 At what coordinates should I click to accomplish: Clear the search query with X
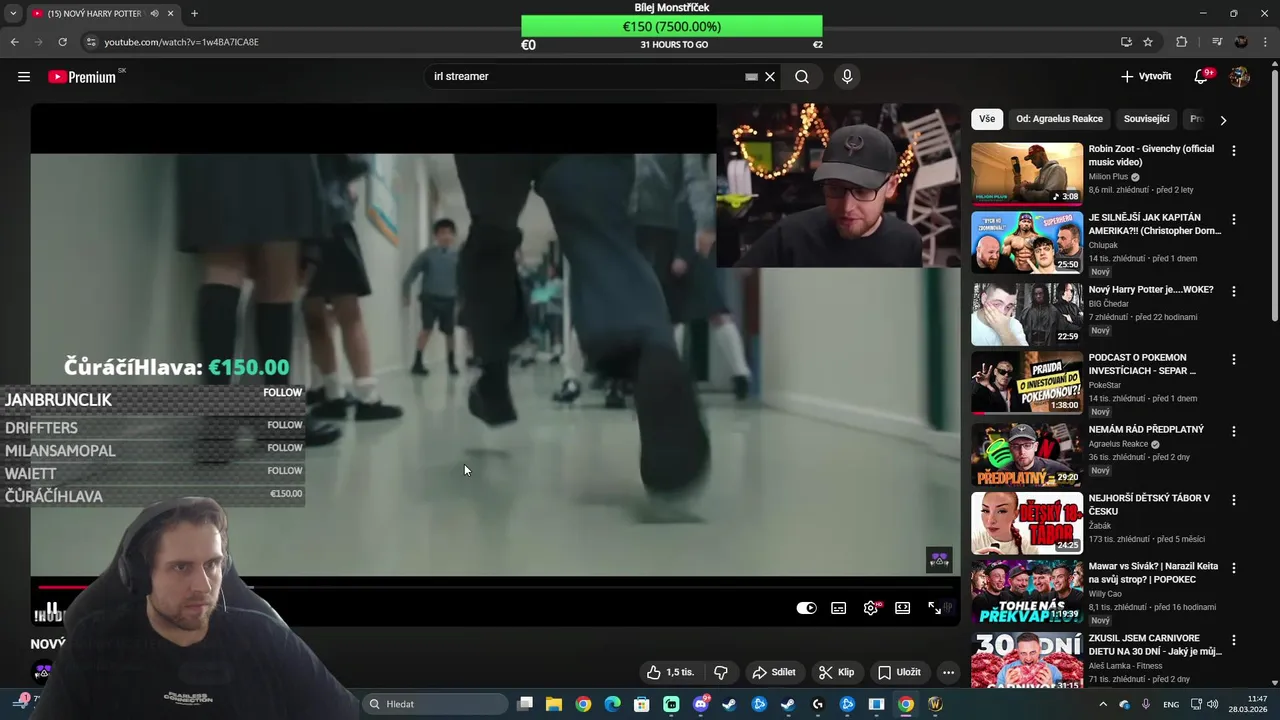click(770, 77)
